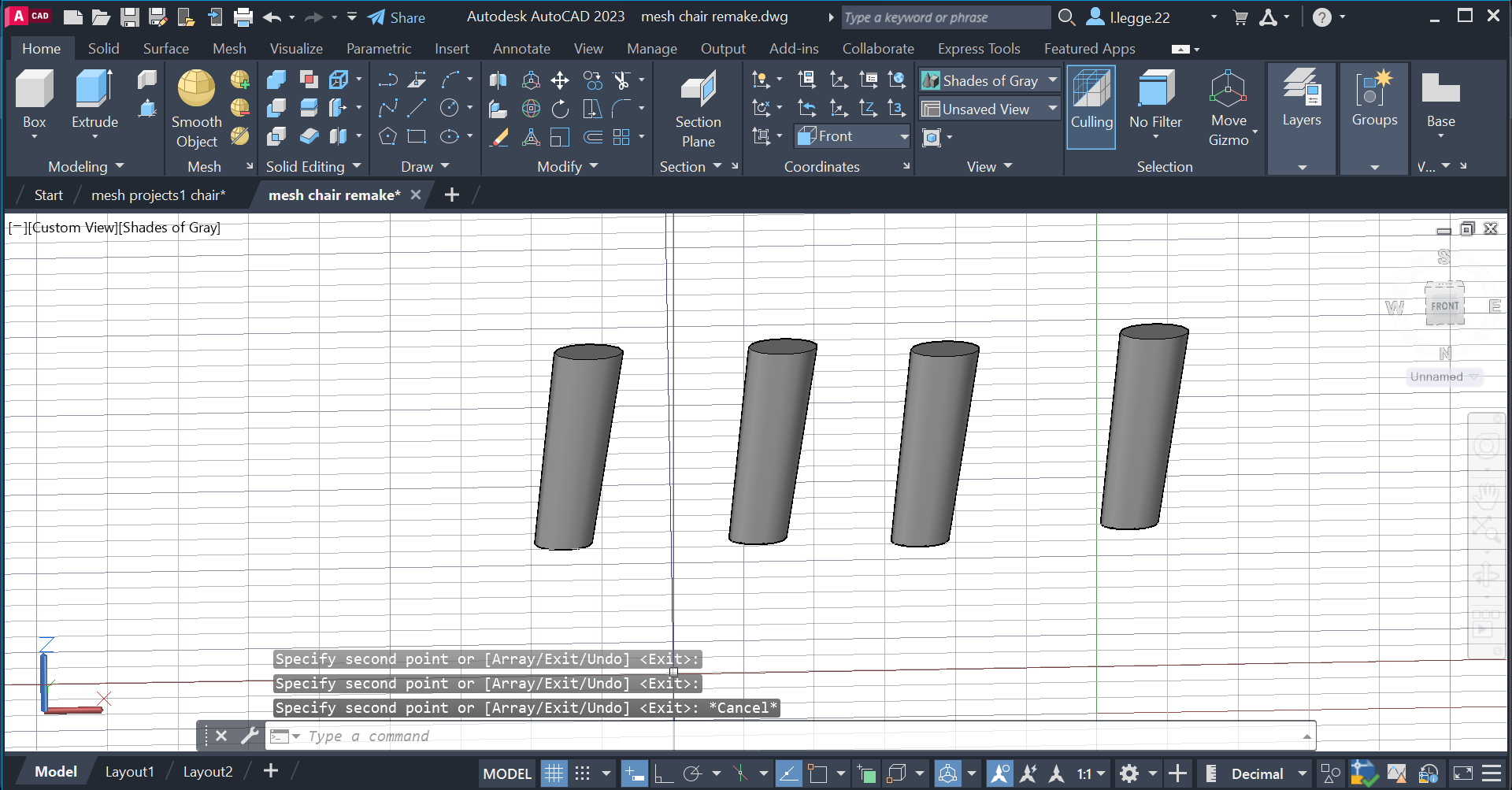Select the Rotate tool in Modify

pyautogui.click(x=560, y=109)
